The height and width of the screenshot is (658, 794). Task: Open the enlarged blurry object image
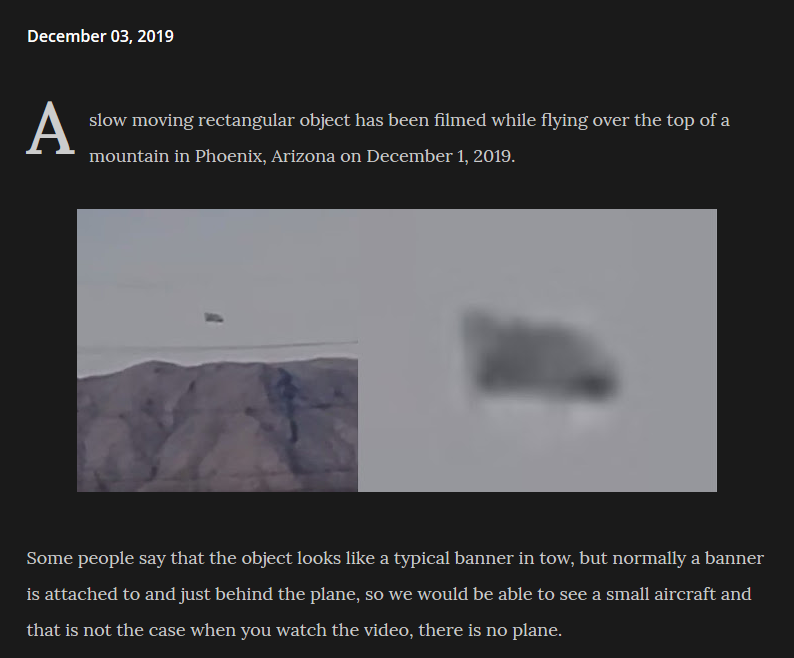point(537,350)
